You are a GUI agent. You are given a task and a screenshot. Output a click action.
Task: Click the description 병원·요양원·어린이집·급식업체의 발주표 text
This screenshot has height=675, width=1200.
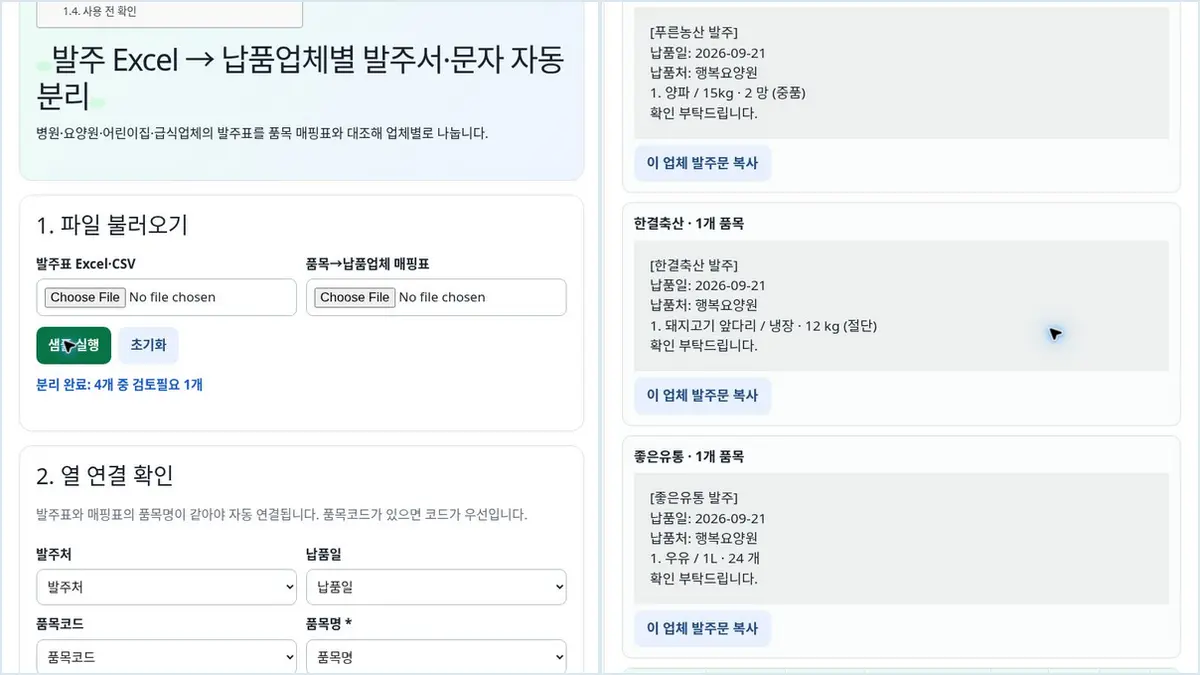pyautogui.click(x=262, y=133)
